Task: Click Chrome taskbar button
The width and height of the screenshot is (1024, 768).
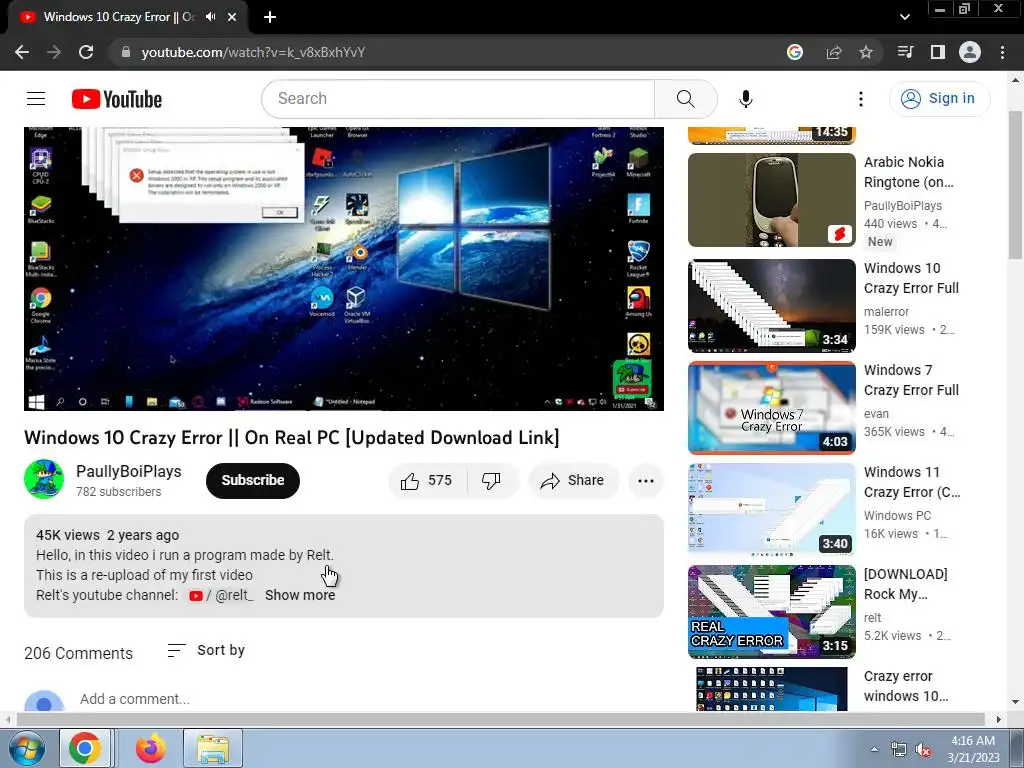Action: point(86,748)
